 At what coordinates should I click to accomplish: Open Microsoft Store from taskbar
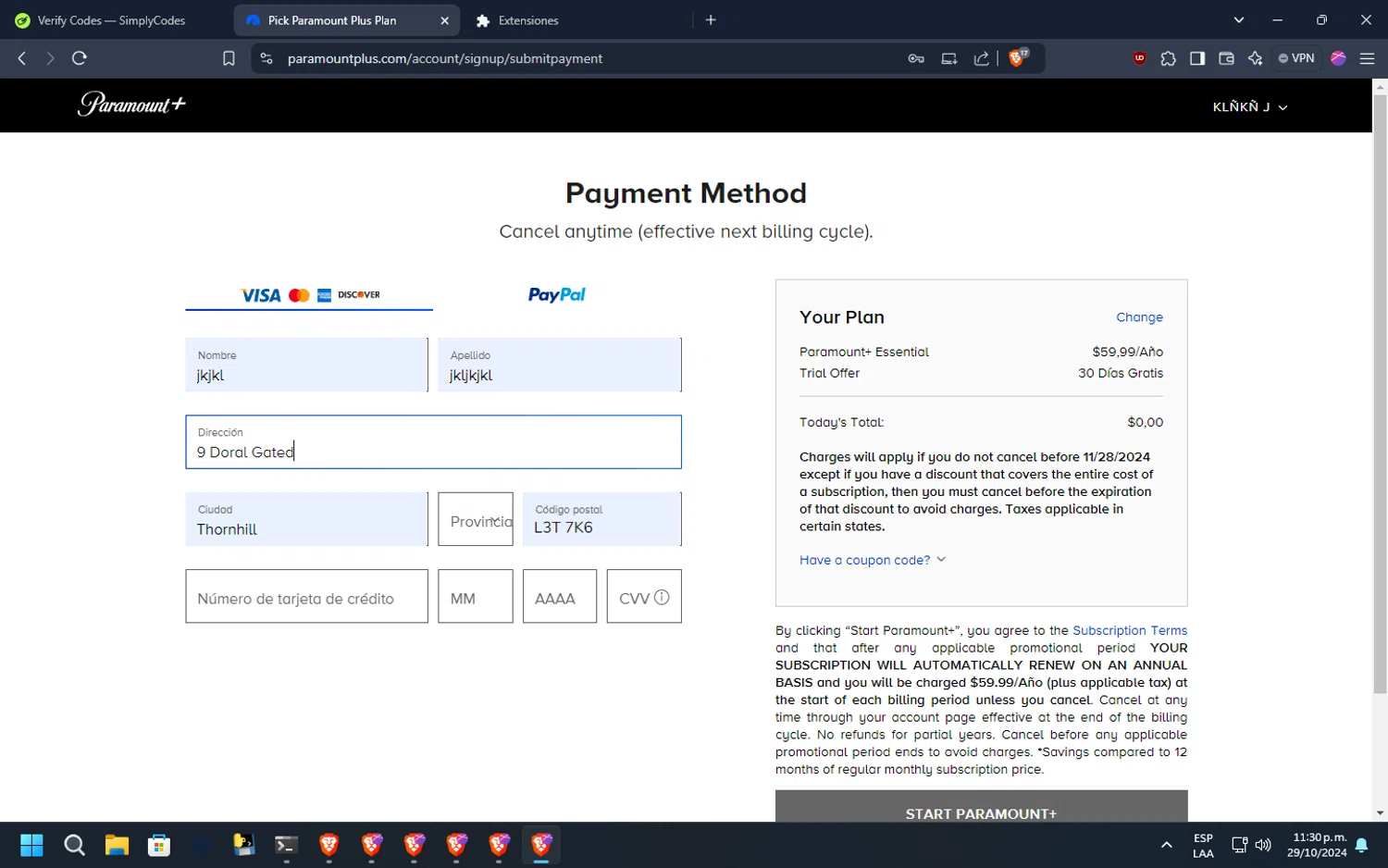click(x=159, y=845)
